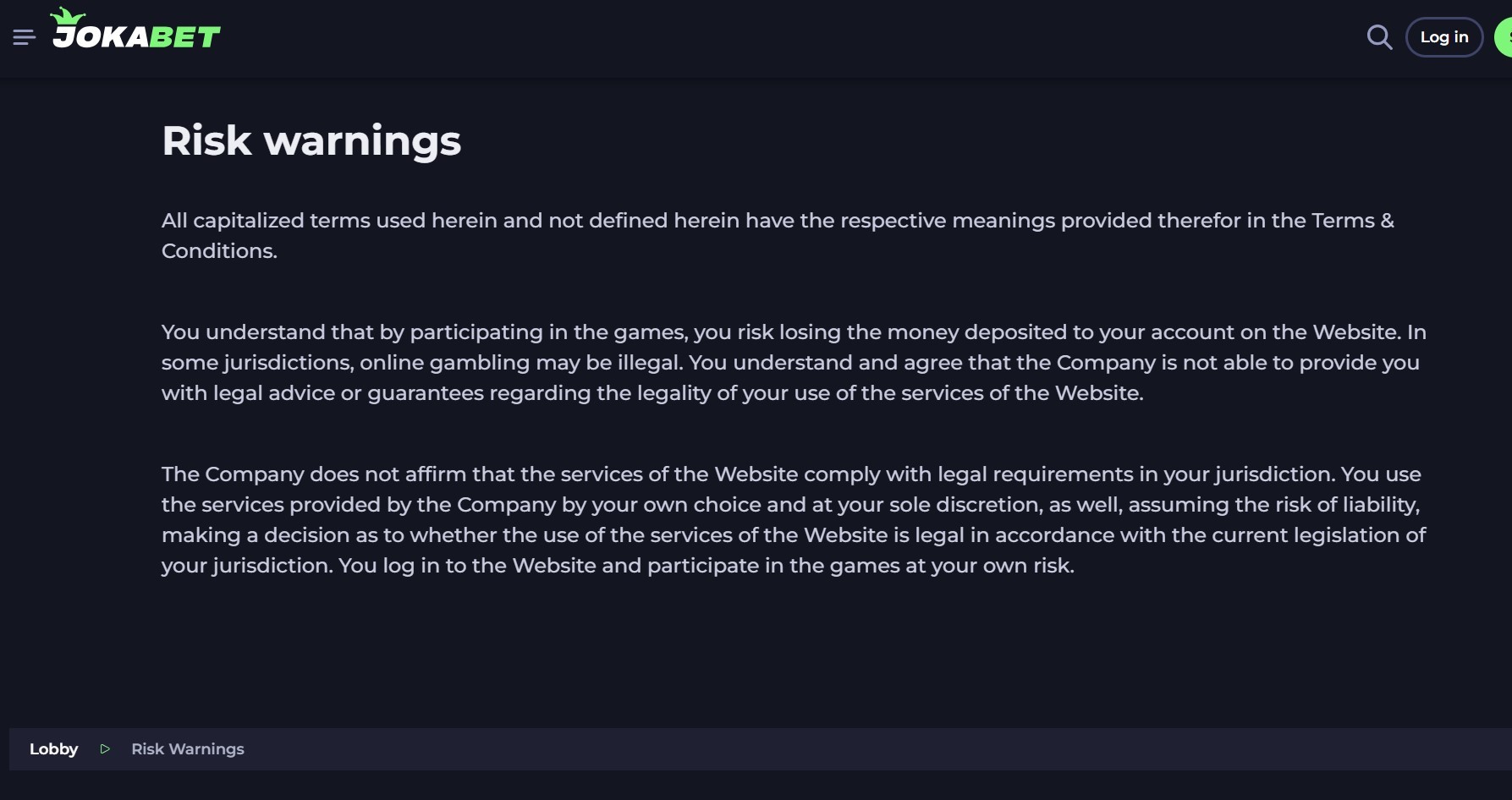Select the Risk Warnings breadcrumb item
This screenshot has width=1512, height=800.
188,749
